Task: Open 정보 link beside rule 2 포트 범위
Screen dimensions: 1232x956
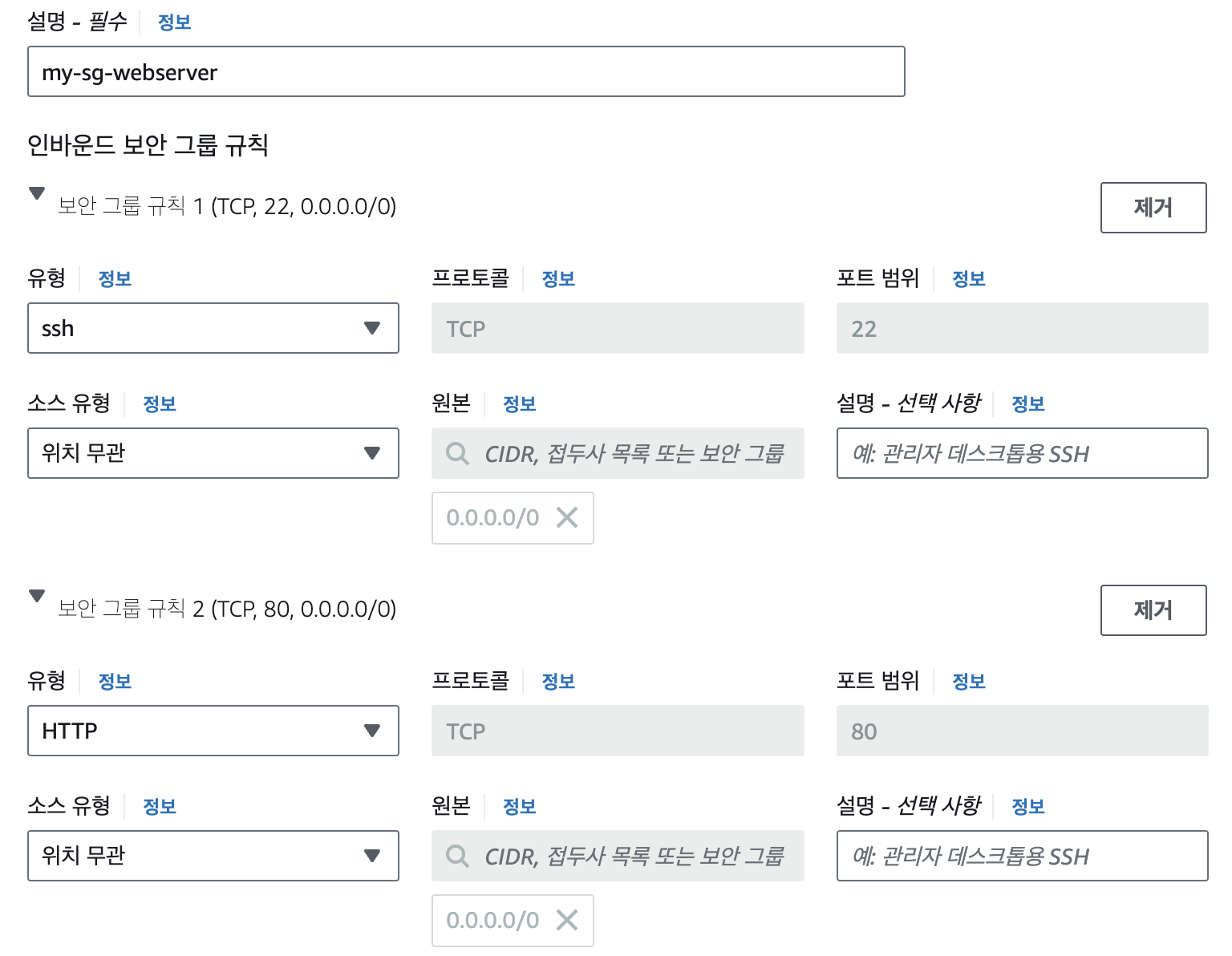Action: (968, 682)
